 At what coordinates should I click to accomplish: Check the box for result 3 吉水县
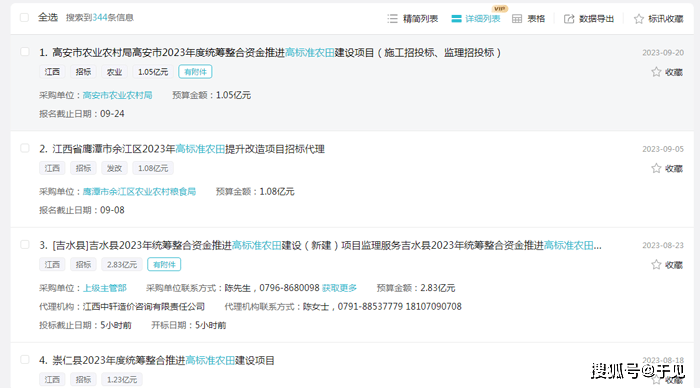click(x=25, y=245)
